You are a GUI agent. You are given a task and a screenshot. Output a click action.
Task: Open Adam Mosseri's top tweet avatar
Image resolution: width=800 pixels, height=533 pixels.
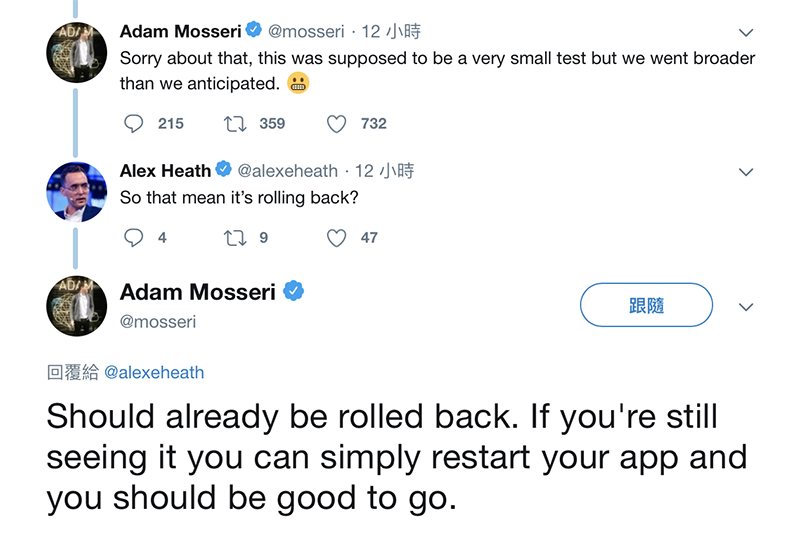77,52
